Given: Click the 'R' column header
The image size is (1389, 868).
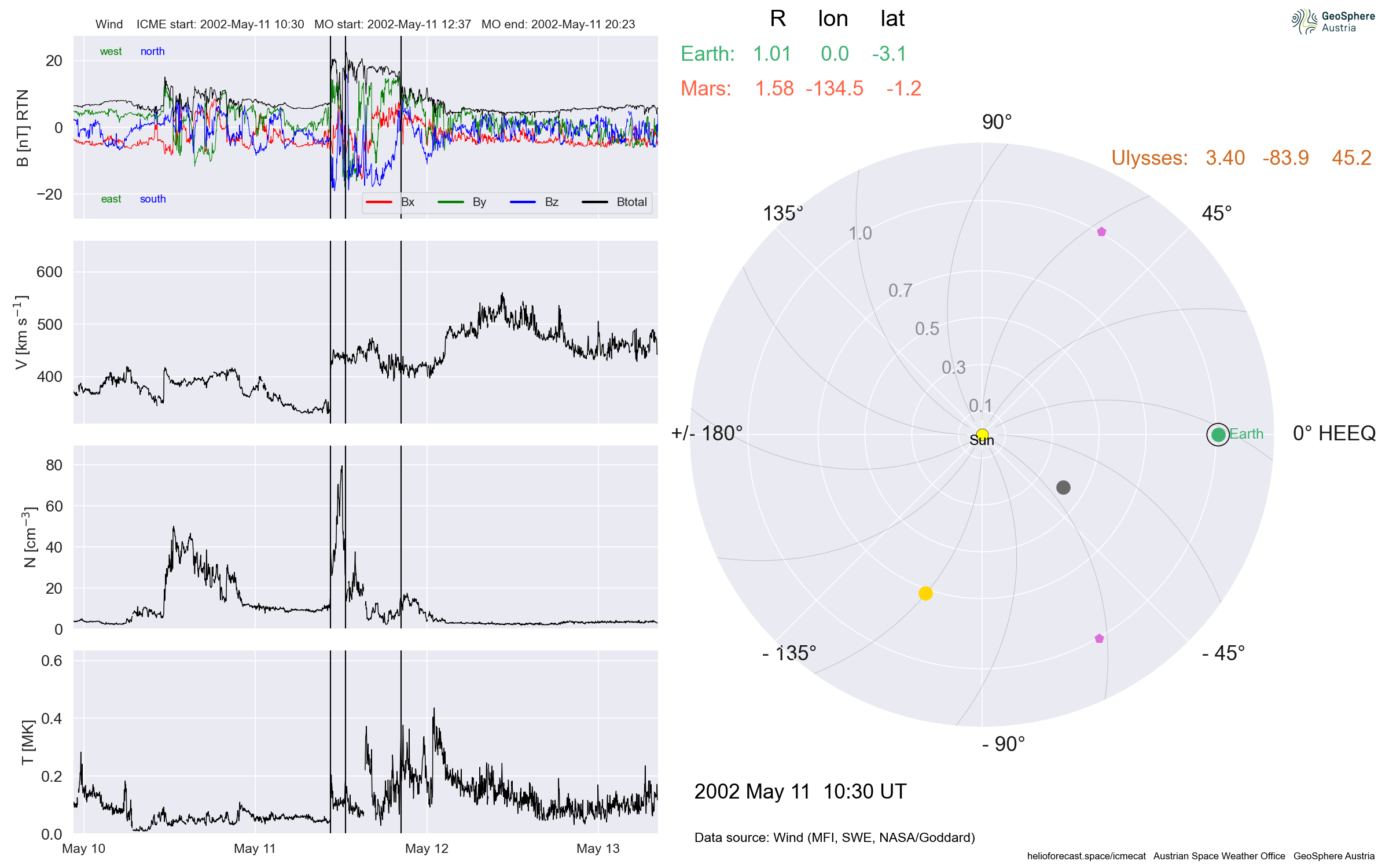Looking at the screenshot, I should point(778,19).
